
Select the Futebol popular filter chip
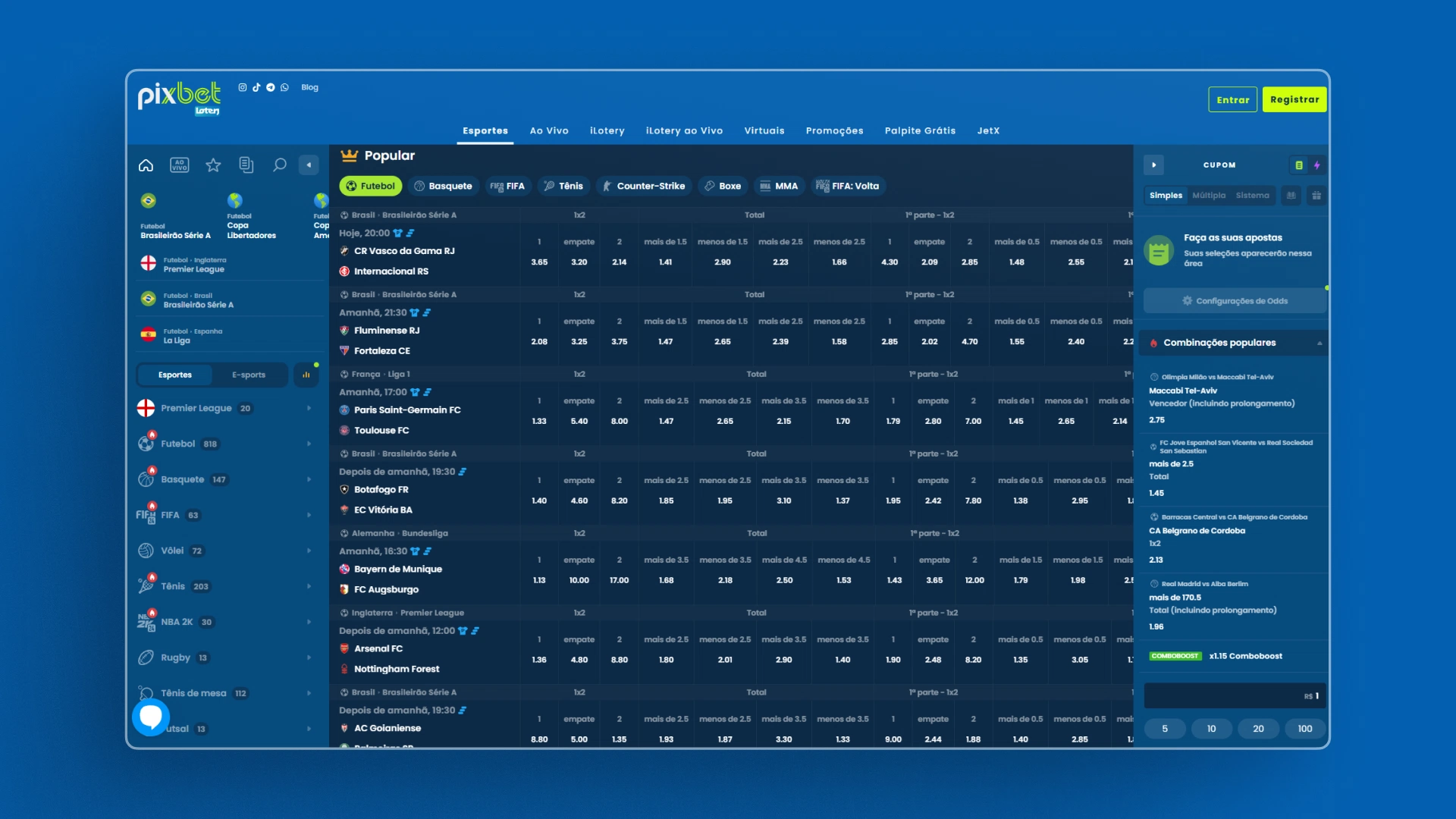(x=371, y=186)
